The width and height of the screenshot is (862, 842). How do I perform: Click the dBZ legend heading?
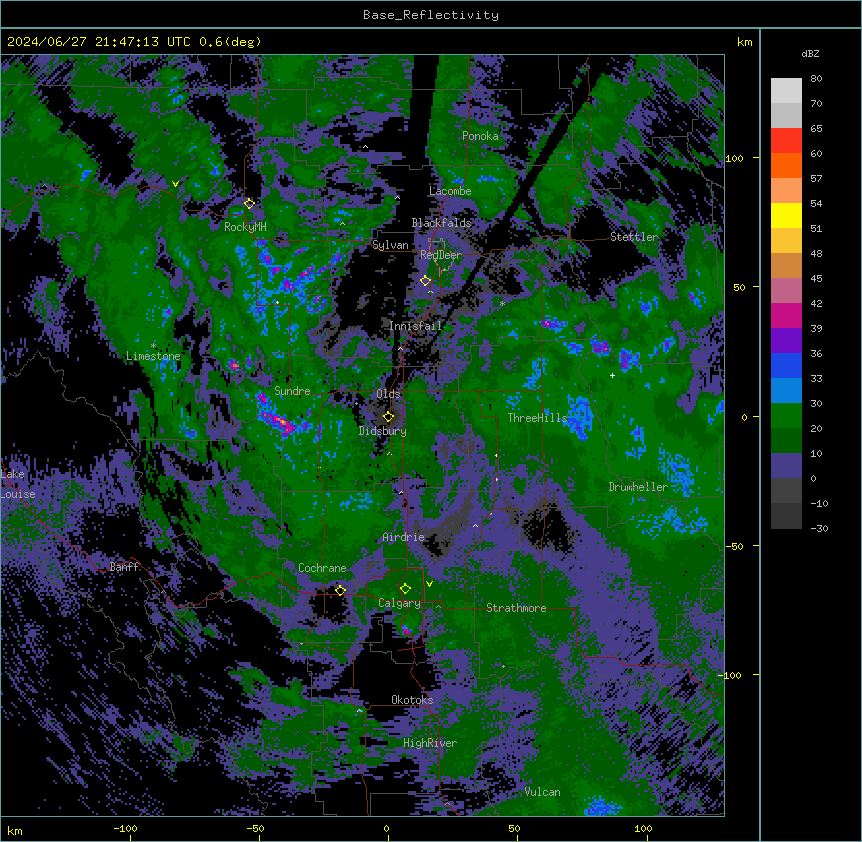click(810, 53)
